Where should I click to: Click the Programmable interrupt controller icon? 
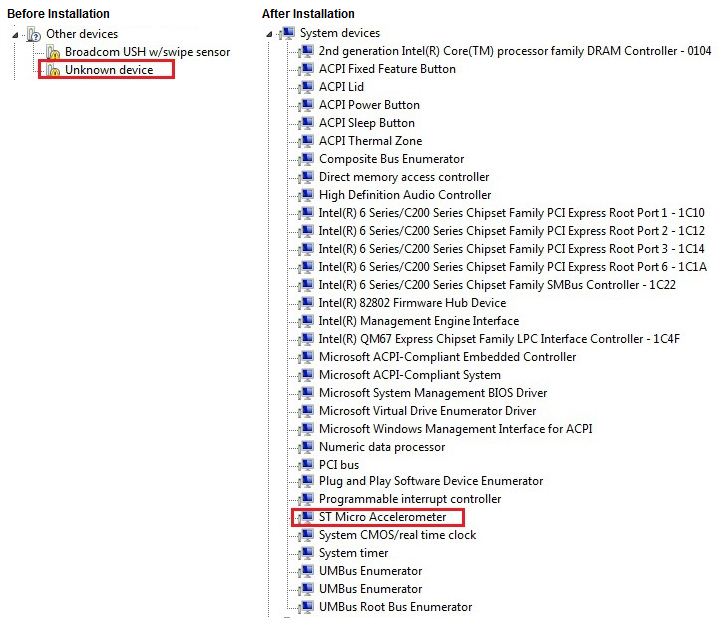coord(306,499)
